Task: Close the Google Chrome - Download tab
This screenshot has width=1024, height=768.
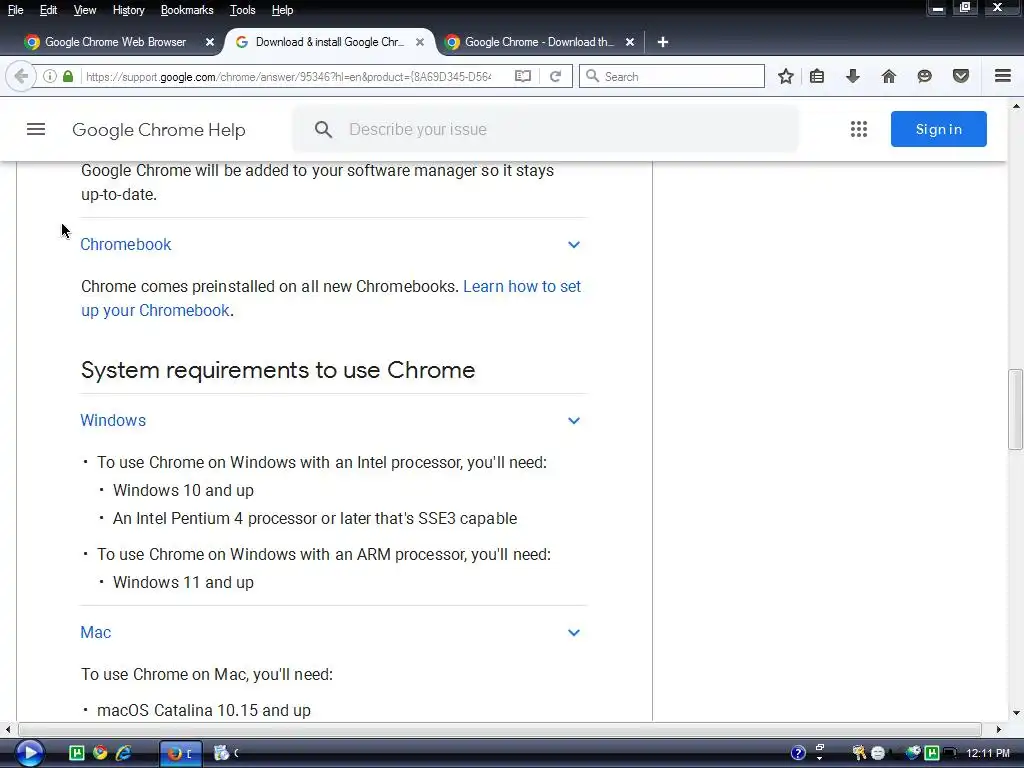Action: coord(630,42)
